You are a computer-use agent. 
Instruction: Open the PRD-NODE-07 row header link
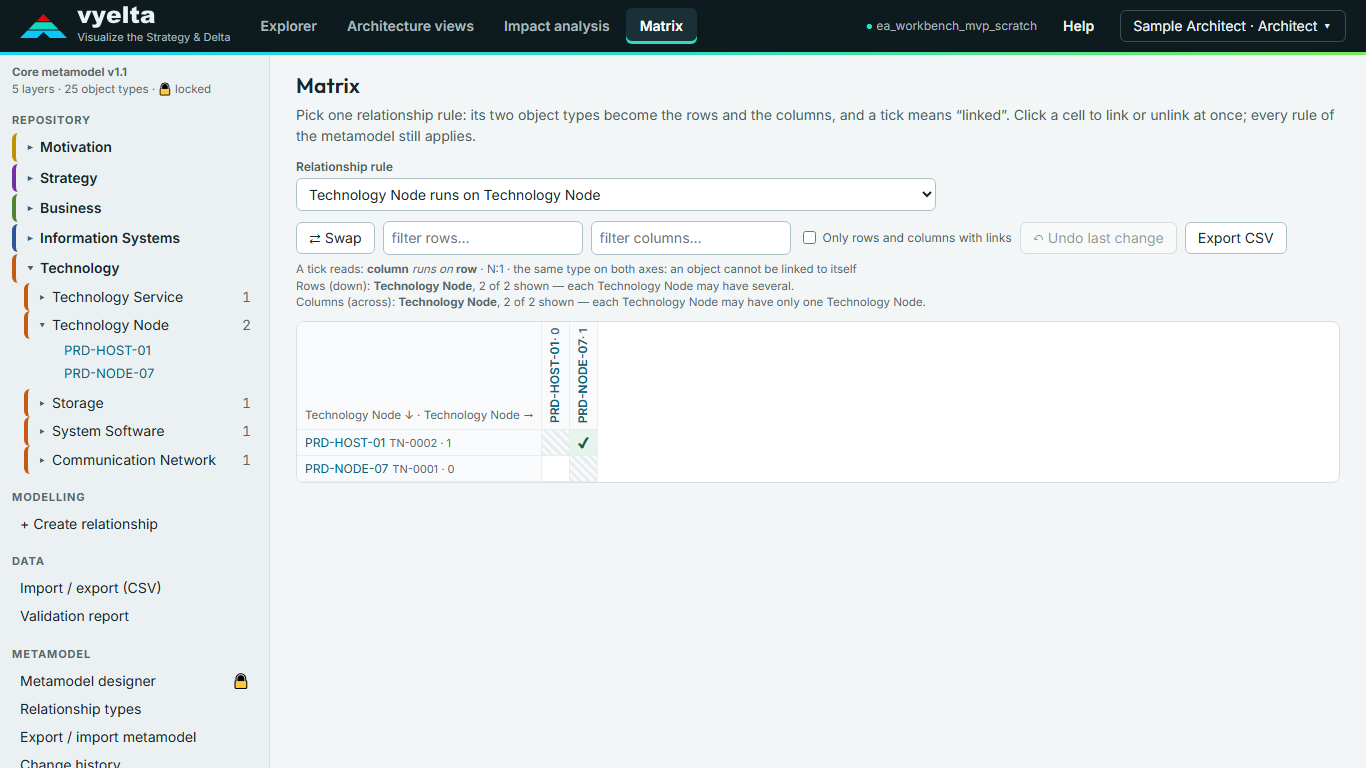click(x=347, y=469)
